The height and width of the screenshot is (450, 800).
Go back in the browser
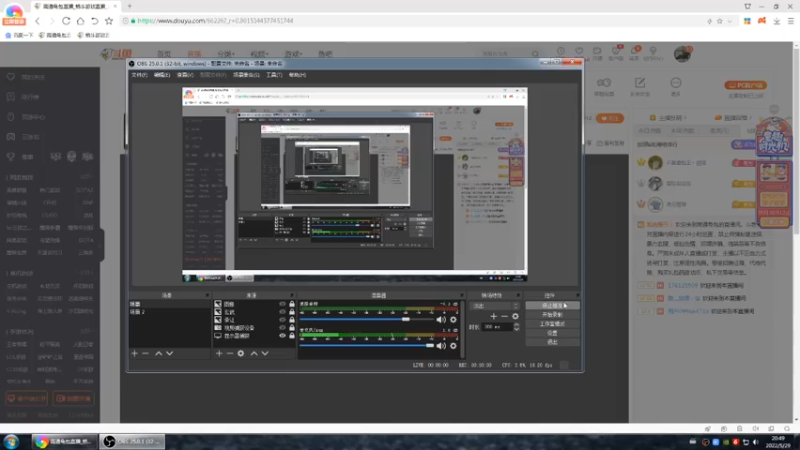point(37,21)
